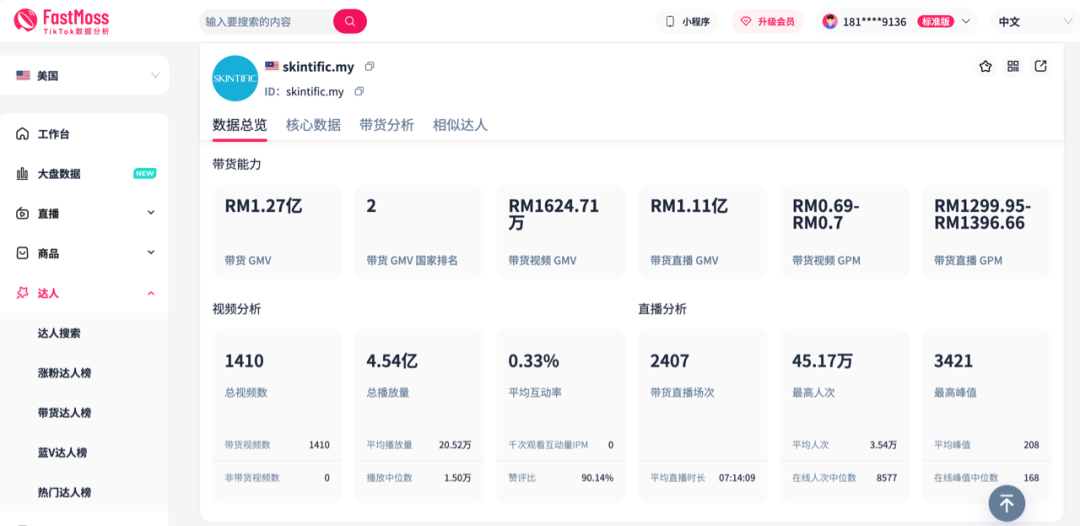The image size is (1080, 526).
Task: Switch to 带货分析 tab
Action: coord(387,125)
